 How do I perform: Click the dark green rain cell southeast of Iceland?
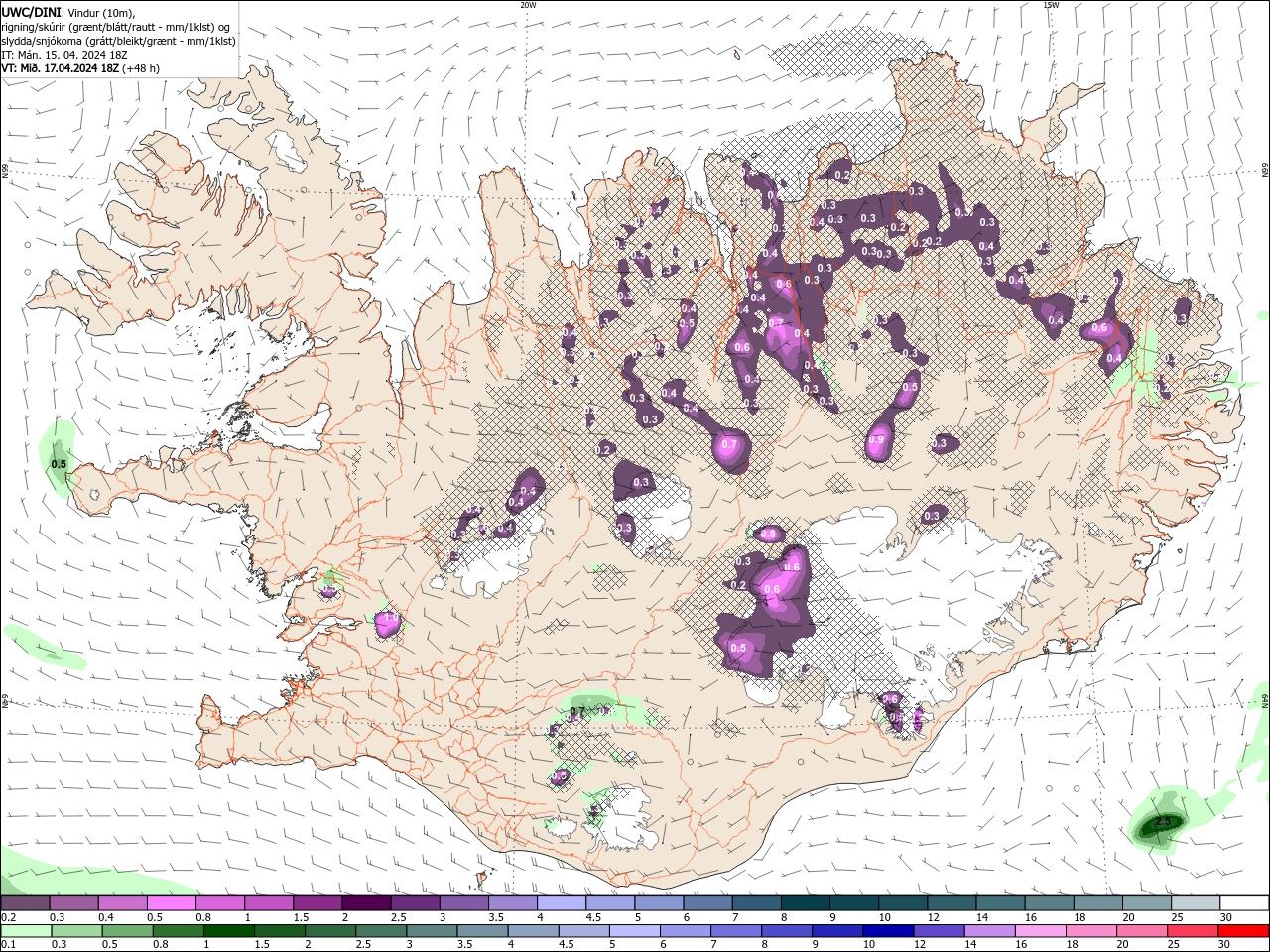click(x=1159, y=825)
